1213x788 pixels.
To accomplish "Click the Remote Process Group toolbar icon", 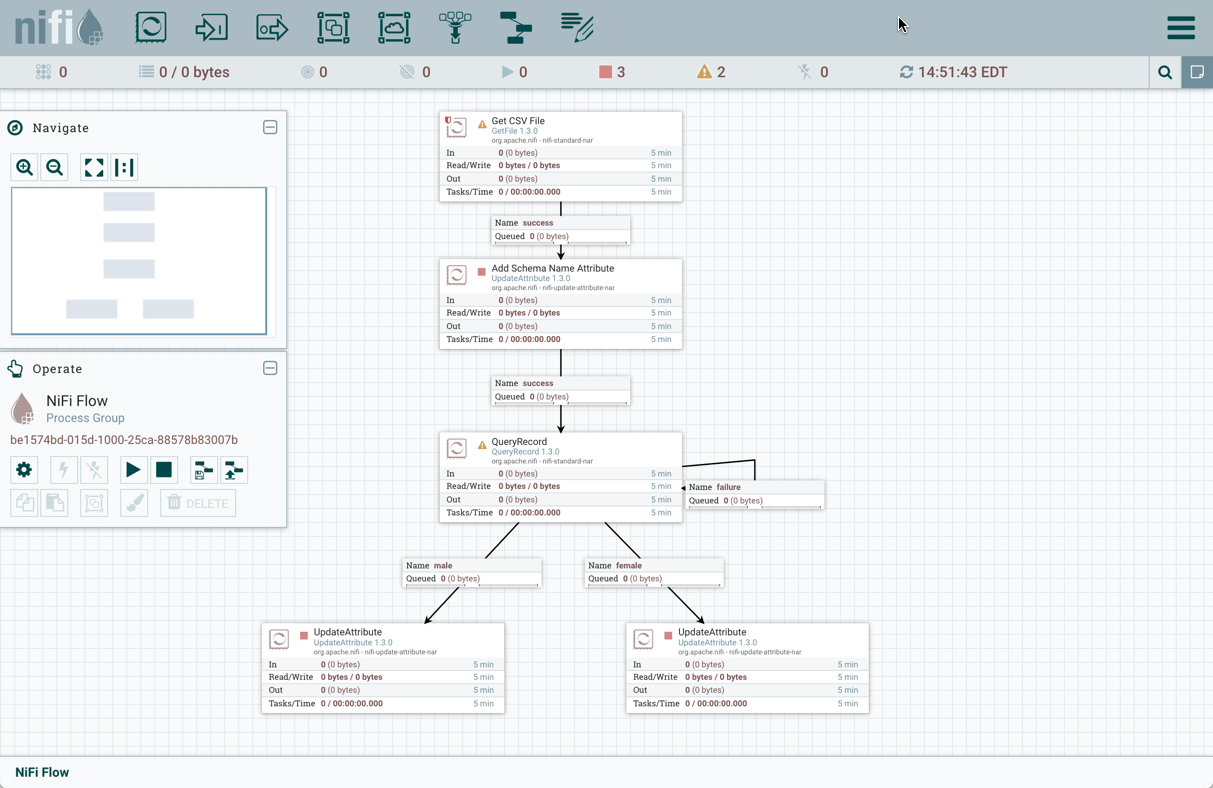I will pyautogui.click(x=394, y=27).
